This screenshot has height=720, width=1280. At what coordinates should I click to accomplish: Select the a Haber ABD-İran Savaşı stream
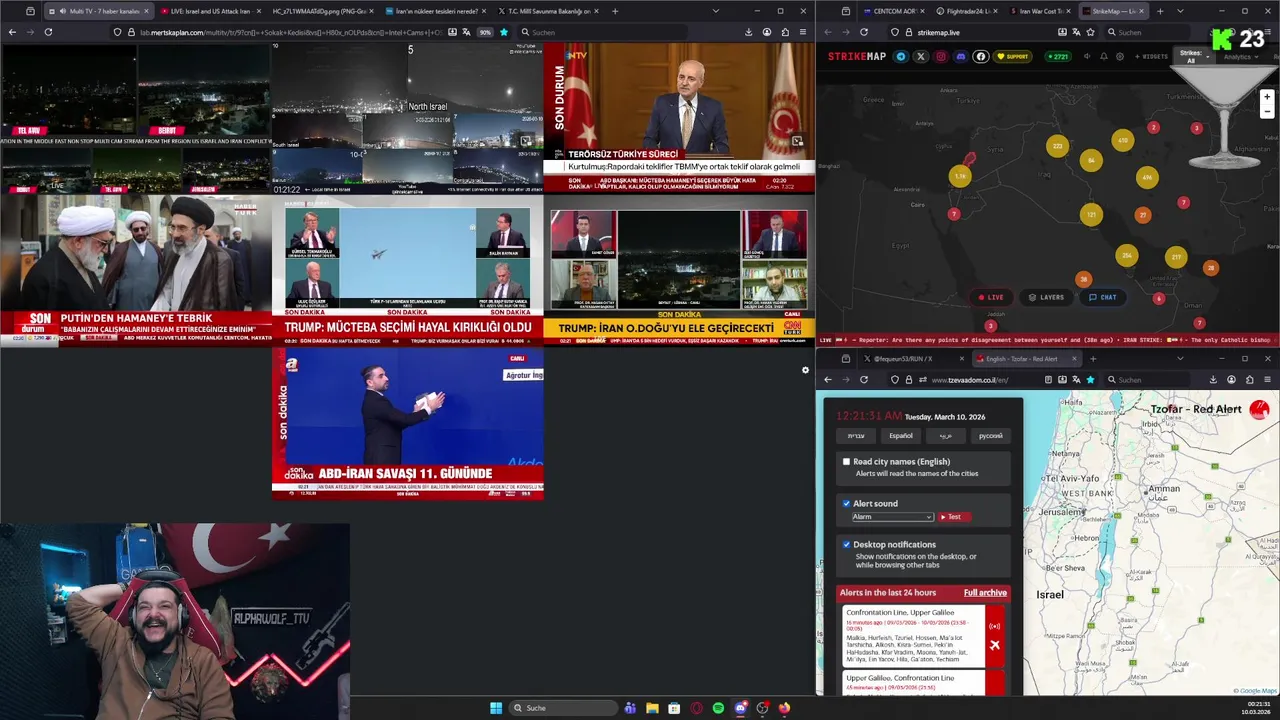pos(408,422)
